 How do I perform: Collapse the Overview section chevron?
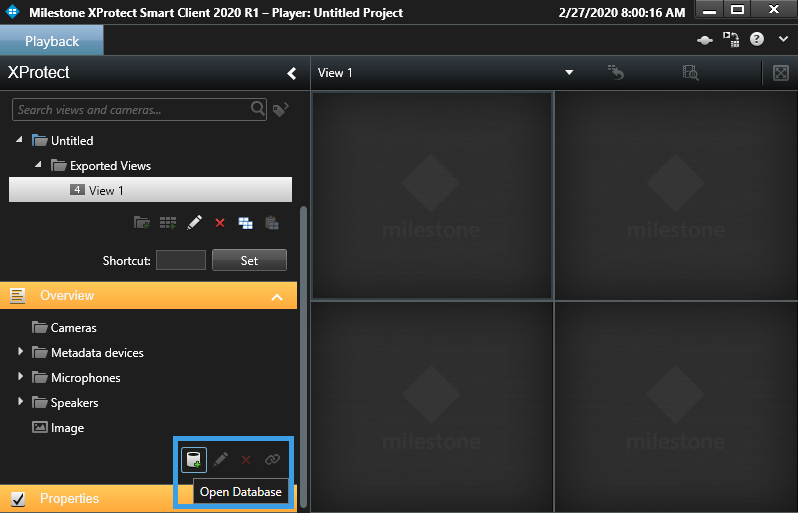pos(277,297)
